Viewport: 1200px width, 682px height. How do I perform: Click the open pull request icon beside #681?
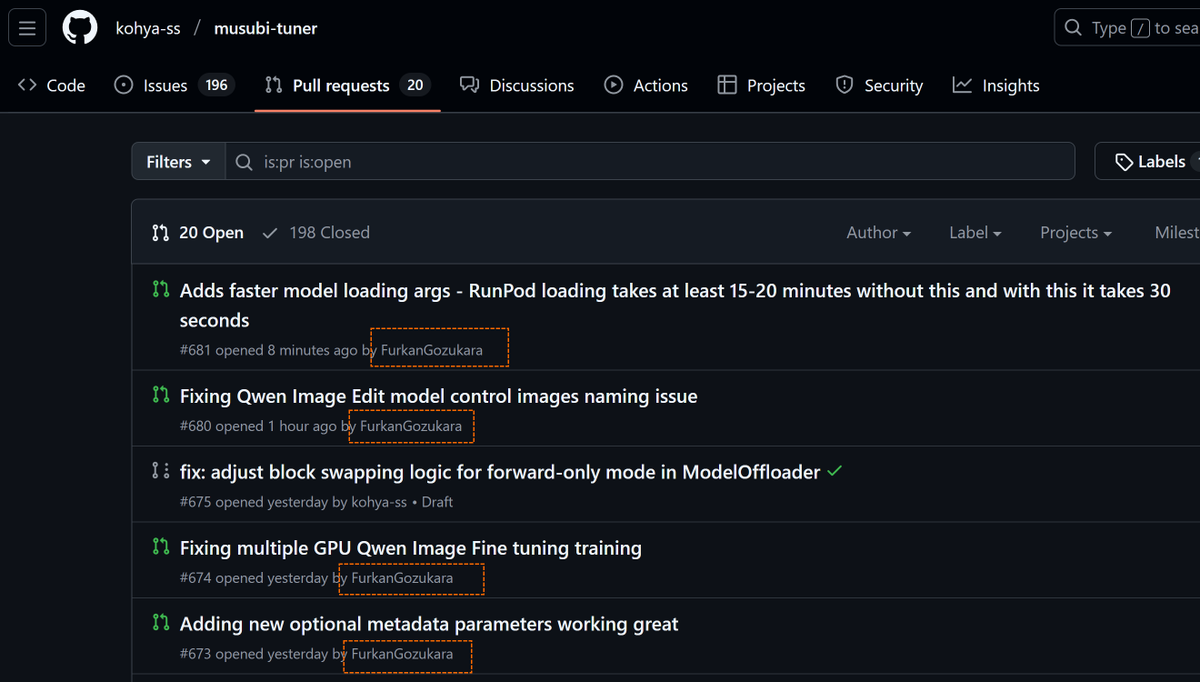pos(161,289)
